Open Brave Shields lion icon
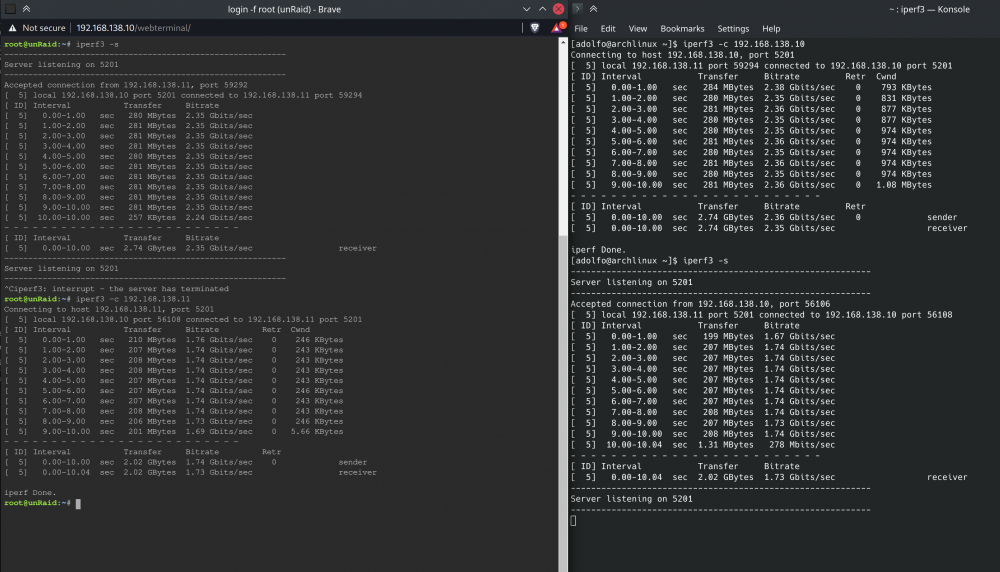The image size is (1000, 572). [534, 28]
